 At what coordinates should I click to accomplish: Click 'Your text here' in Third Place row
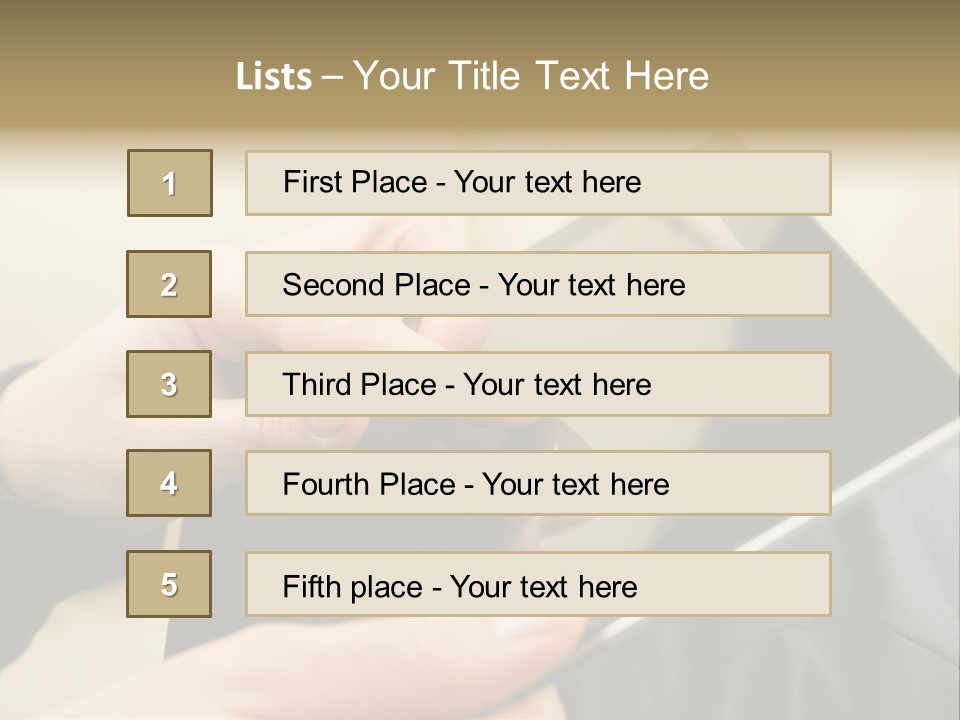pos(557,385)
